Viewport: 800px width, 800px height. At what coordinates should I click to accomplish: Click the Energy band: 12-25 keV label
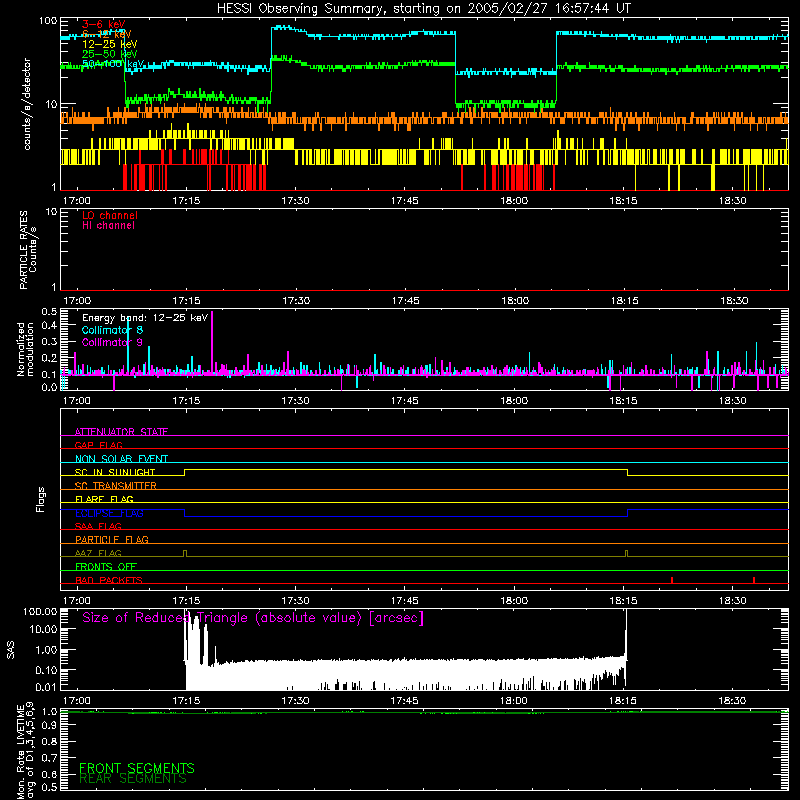[145, 318]
